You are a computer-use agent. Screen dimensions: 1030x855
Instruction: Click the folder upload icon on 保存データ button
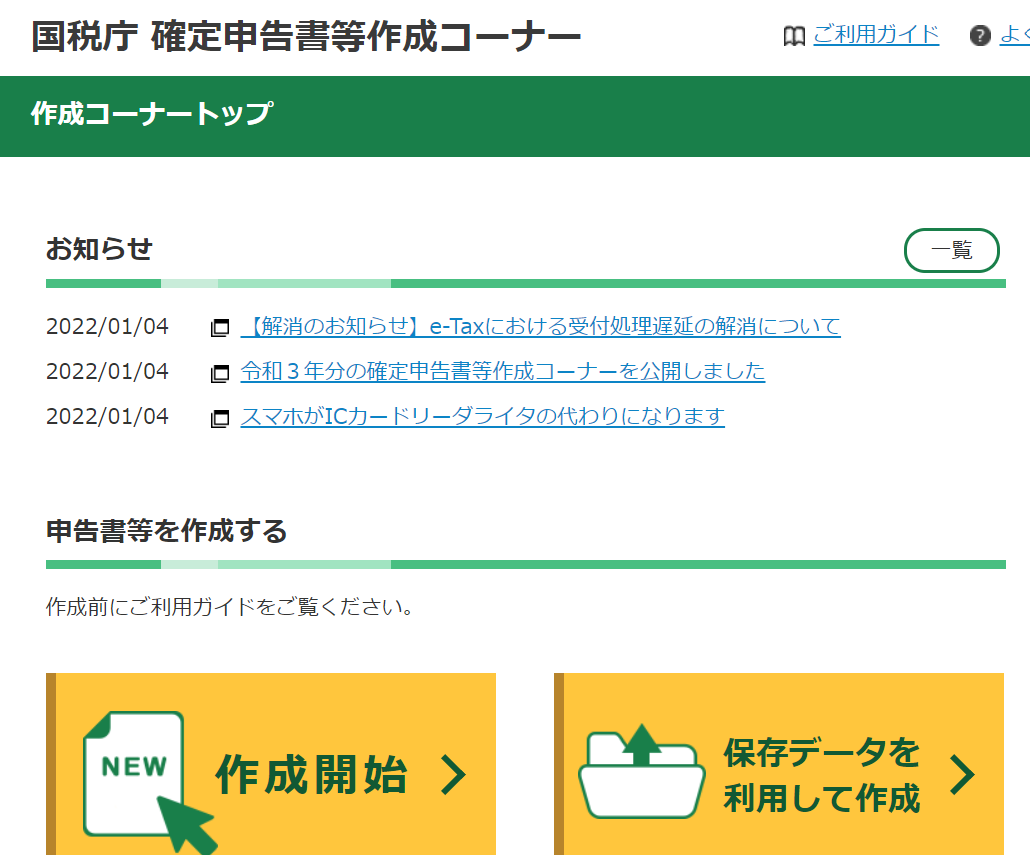click(641, 772)
